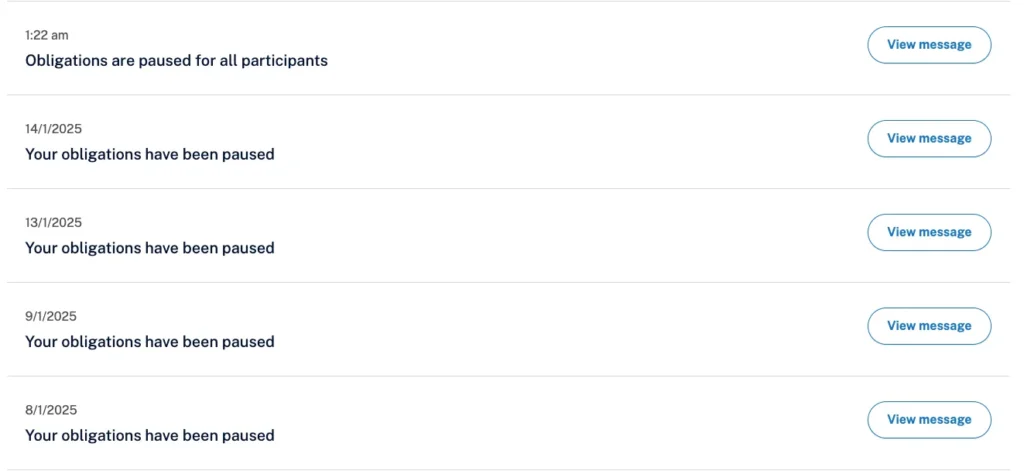Select the paused obligations title under 13/1/2025
This screenshot has height=471, width=1024.
149,248
